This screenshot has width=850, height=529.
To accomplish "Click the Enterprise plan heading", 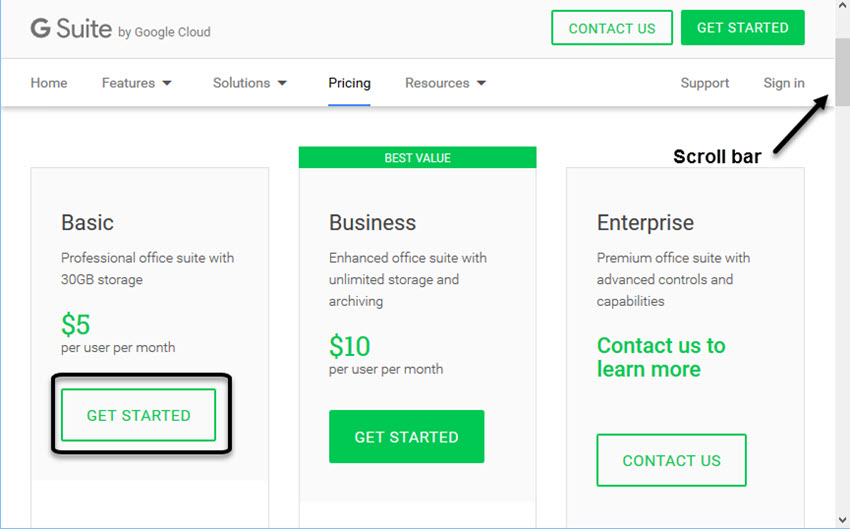I will (645, 223).
